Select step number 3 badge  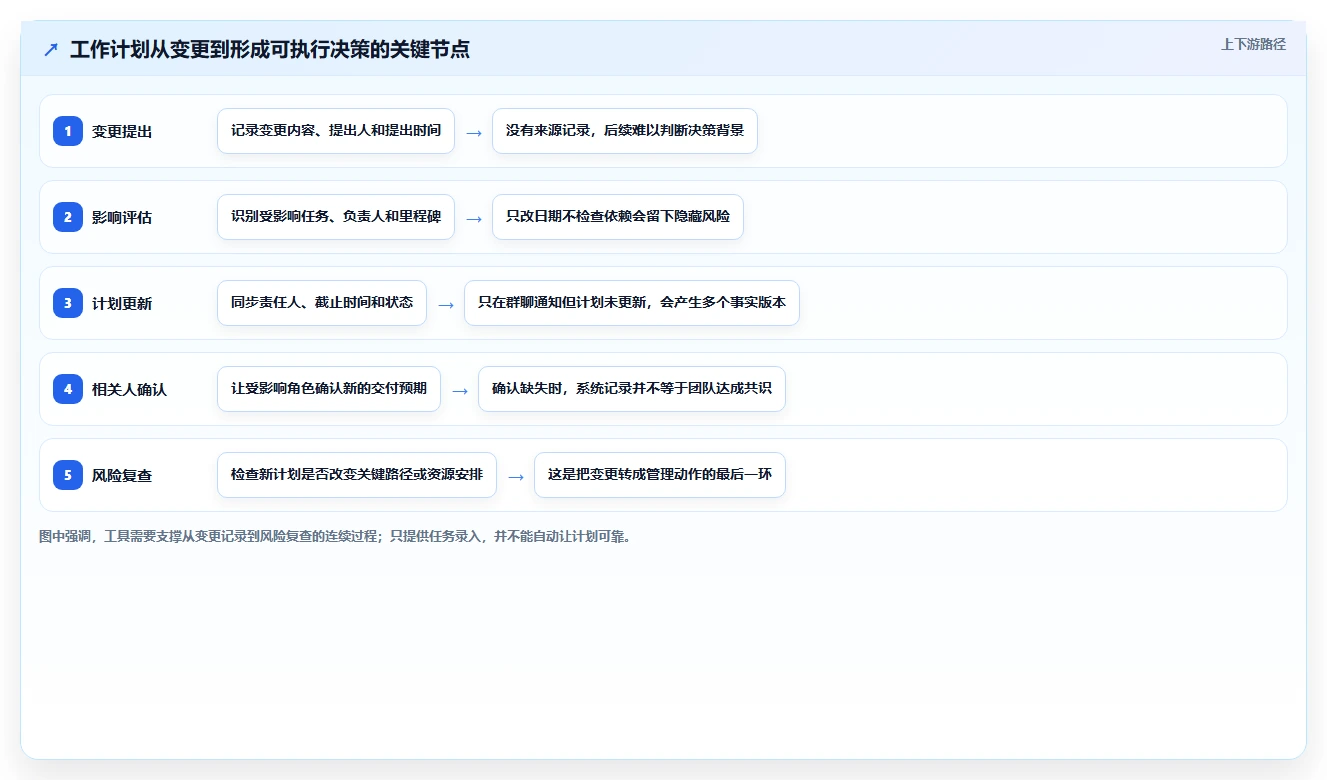point(68,302)
